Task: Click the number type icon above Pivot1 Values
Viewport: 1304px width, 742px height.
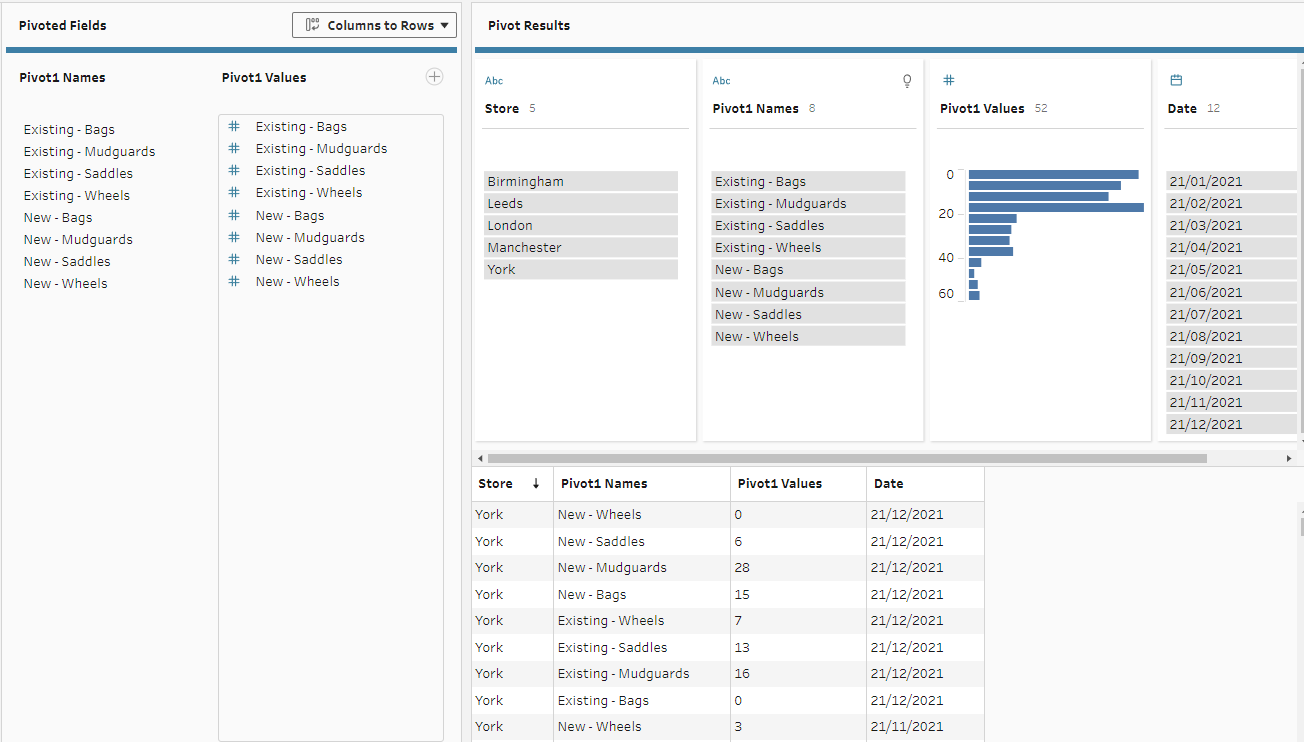Action: 949,81
